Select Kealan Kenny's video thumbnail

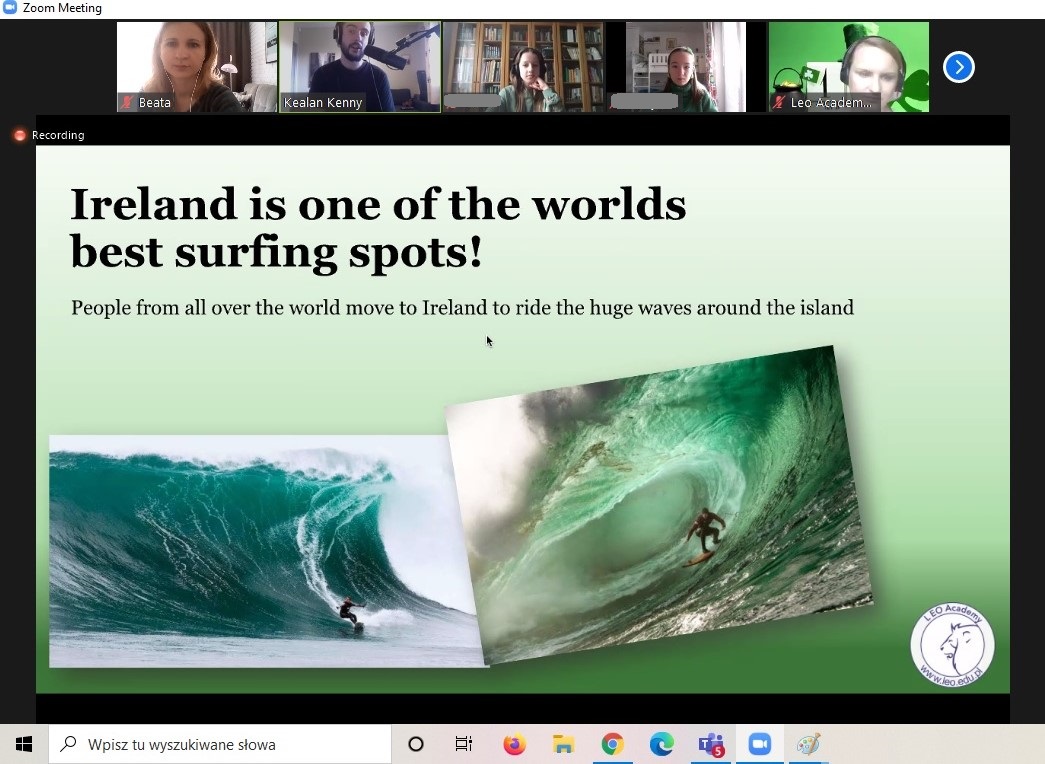point(360,67)
